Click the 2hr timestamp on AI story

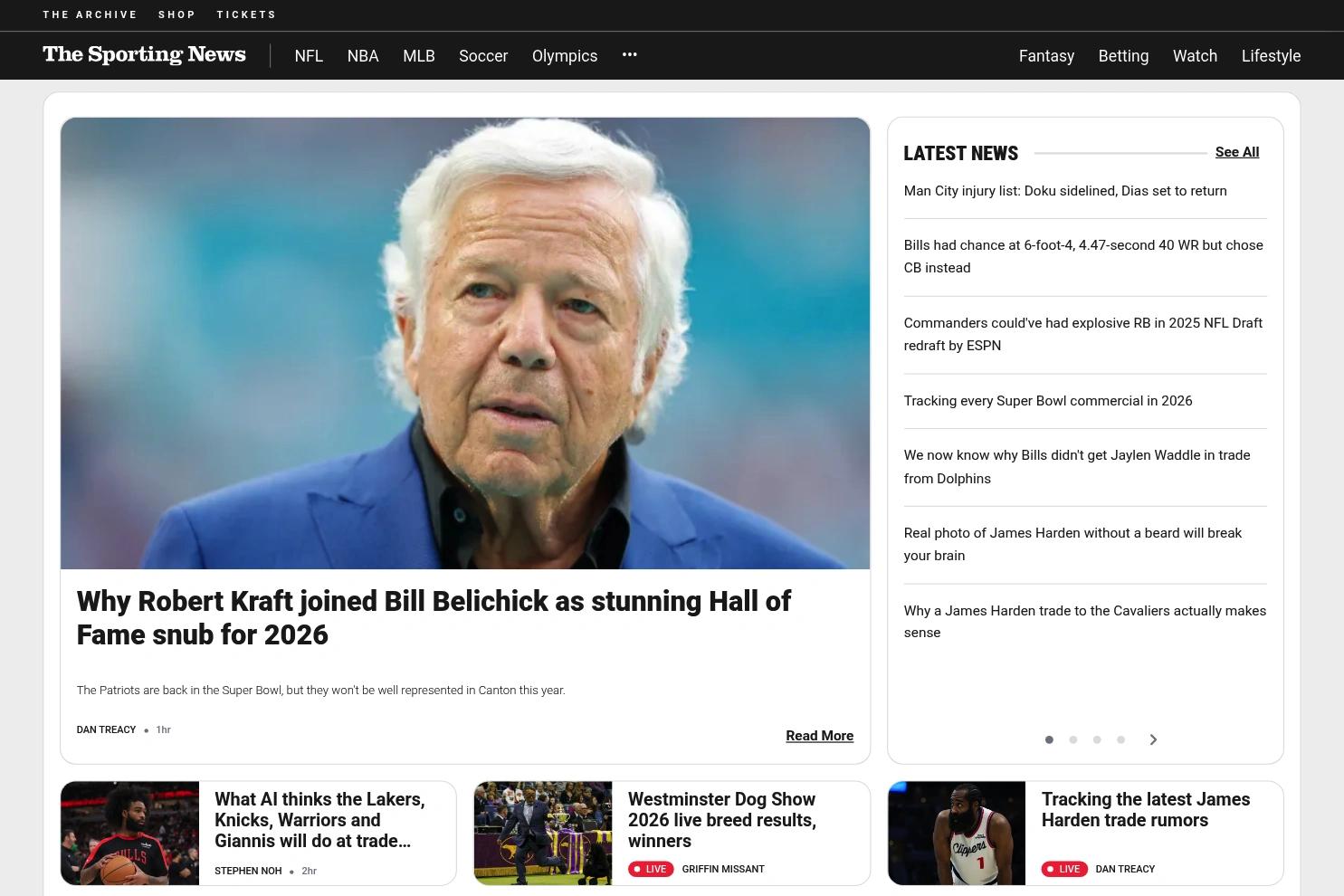coord(309,871)
